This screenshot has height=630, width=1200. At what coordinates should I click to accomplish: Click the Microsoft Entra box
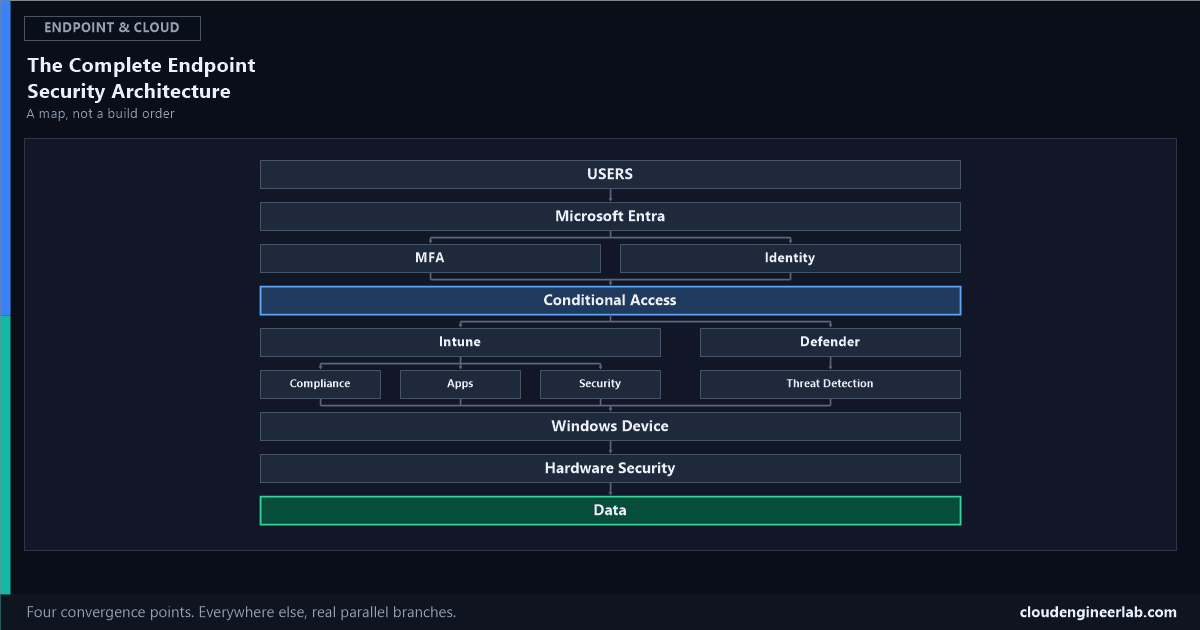(610, 216)
